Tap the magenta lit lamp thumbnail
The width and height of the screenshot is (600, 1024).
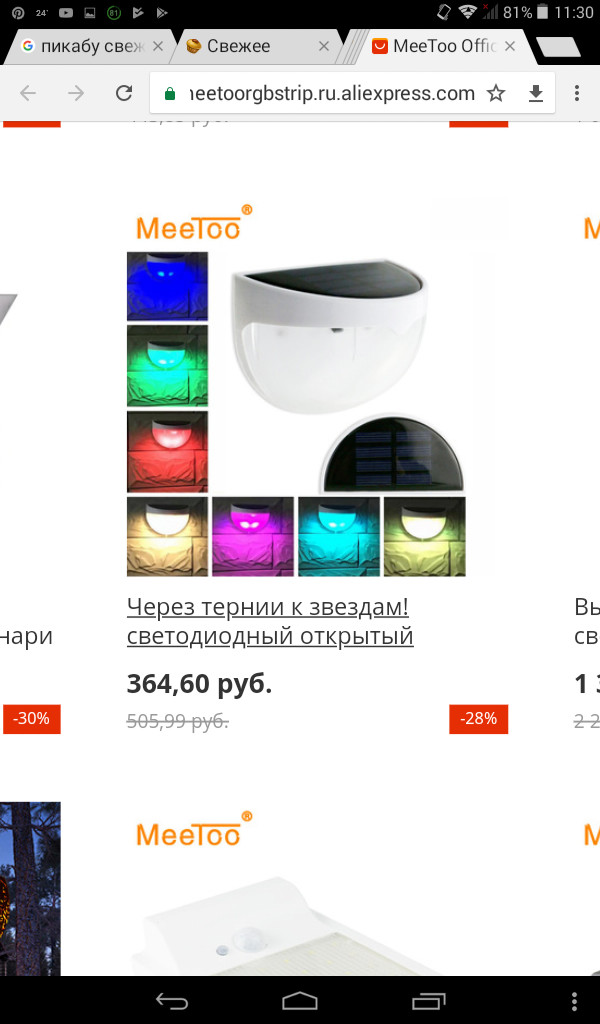coord(253,536)
